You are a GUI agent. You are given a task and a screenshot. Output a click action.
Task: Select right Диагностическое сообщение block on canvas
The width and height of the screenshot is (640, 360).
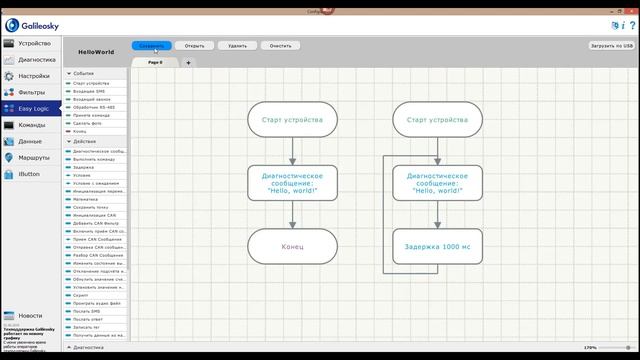[438, 183]
